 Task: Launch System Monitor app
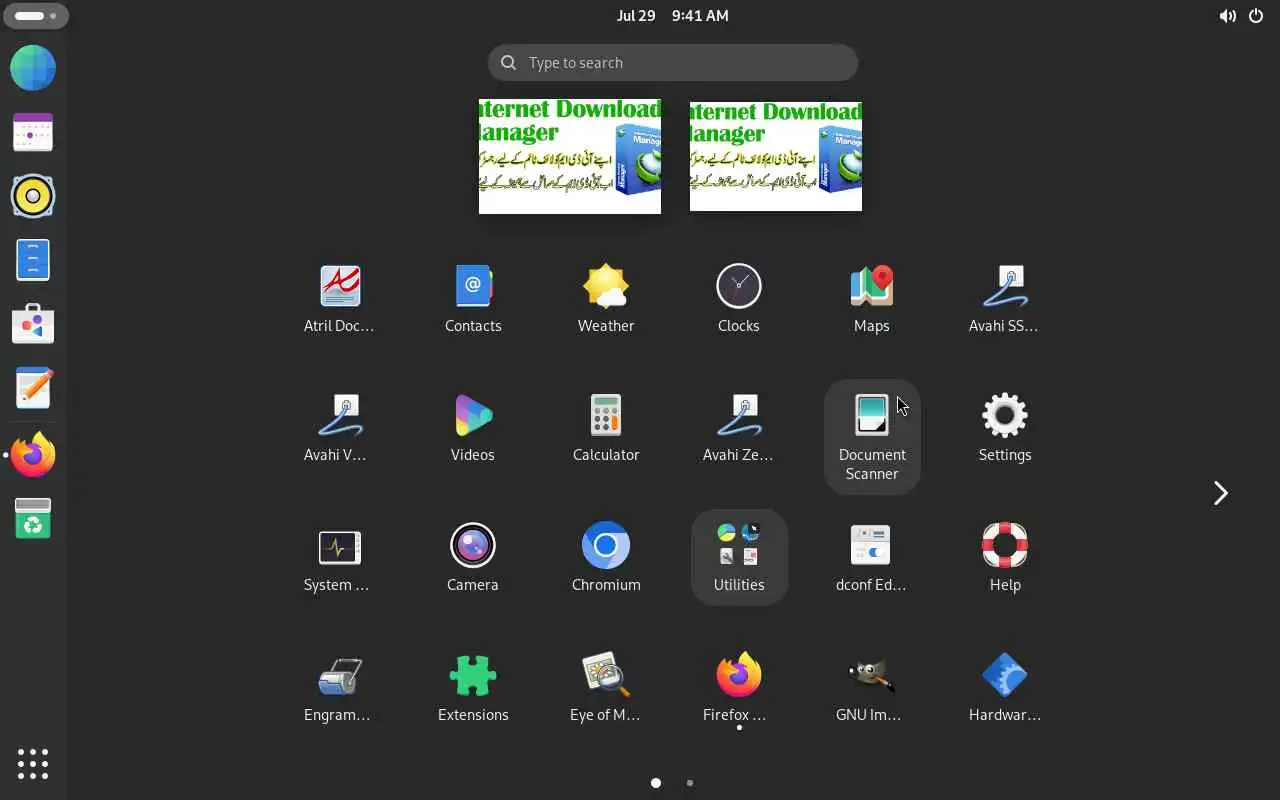(x=339, y=557)
